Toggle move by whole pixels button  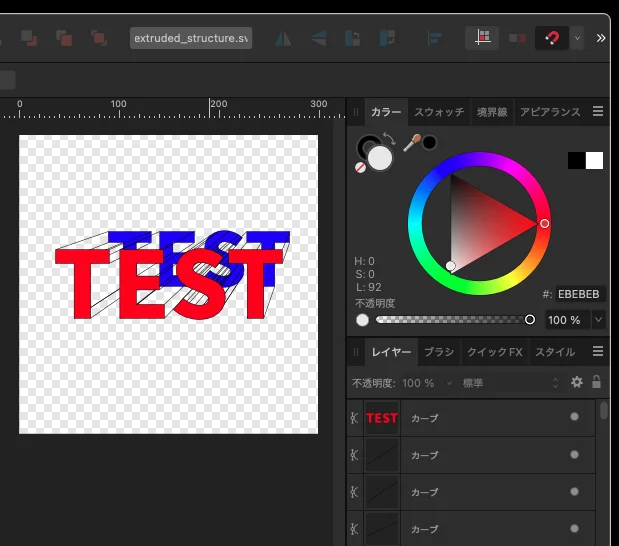(517, 38)
